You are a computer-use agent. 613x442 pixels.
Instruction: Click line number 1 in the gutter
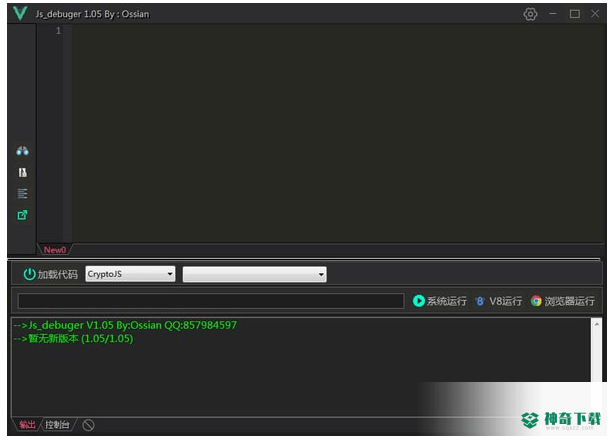[58, 30]
